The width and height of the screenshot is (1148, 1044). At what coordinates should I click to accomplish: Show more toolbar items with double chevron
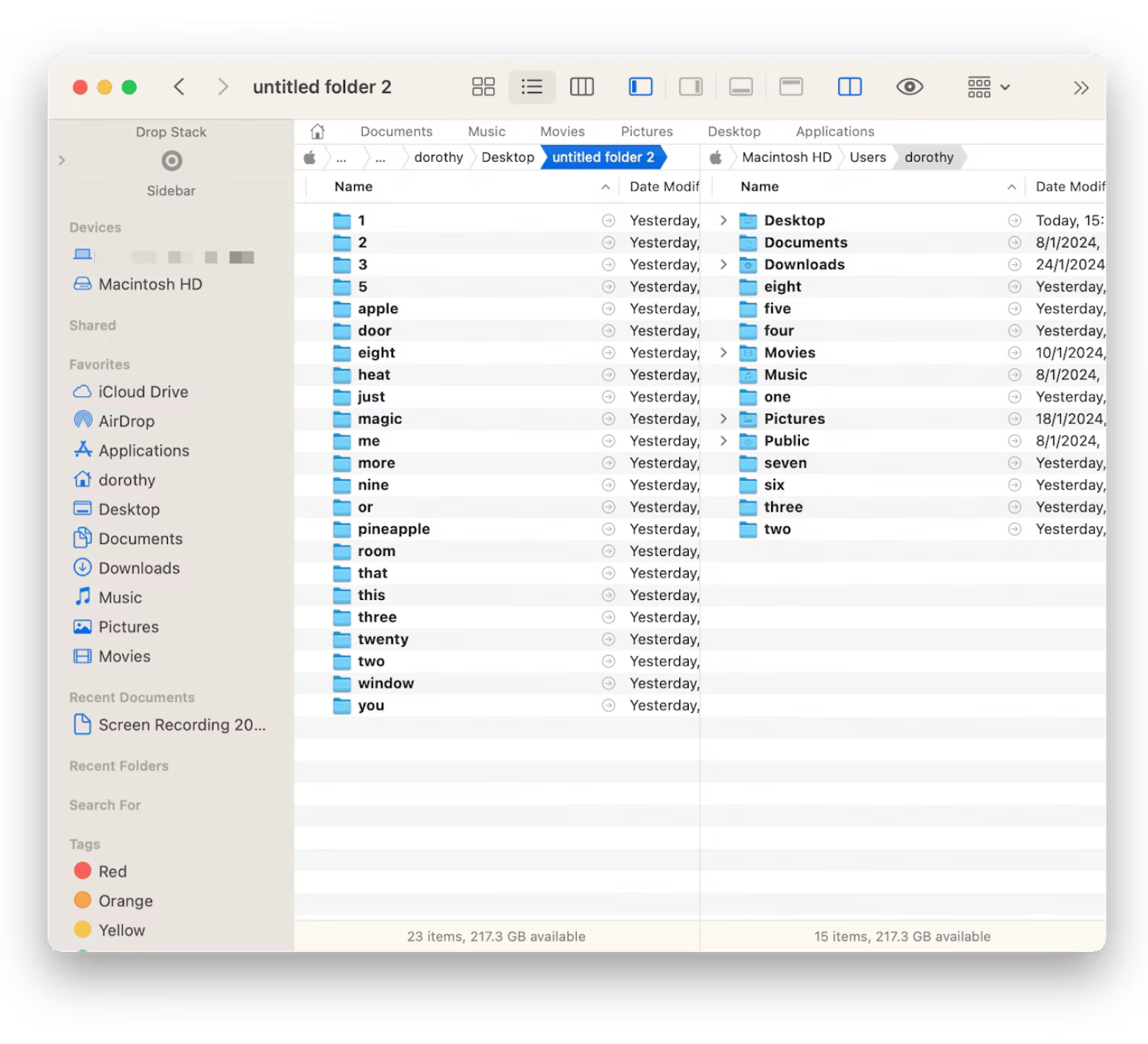point(1080,88)
